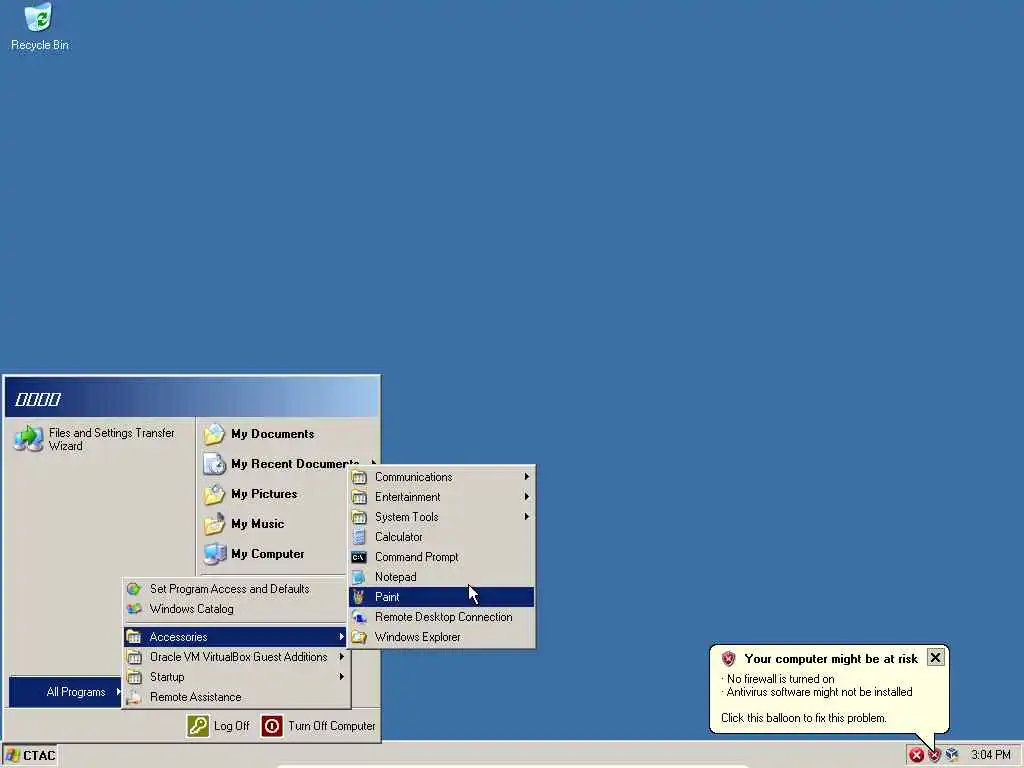Click the 'My Pictures' text label
This screenshot has width=1024, height=768.
click(264, 494)
